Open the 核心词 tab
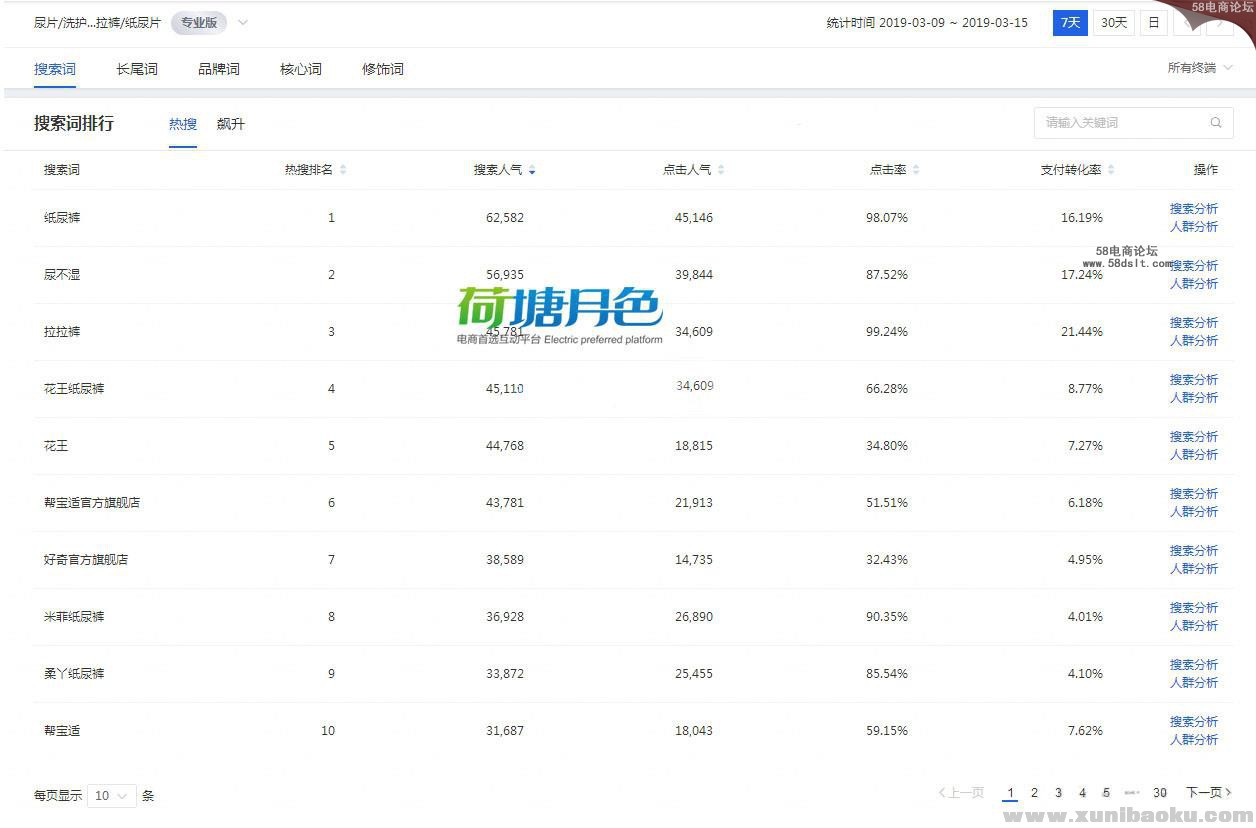This screenshot has width=1256, height=828. [301, 69]
